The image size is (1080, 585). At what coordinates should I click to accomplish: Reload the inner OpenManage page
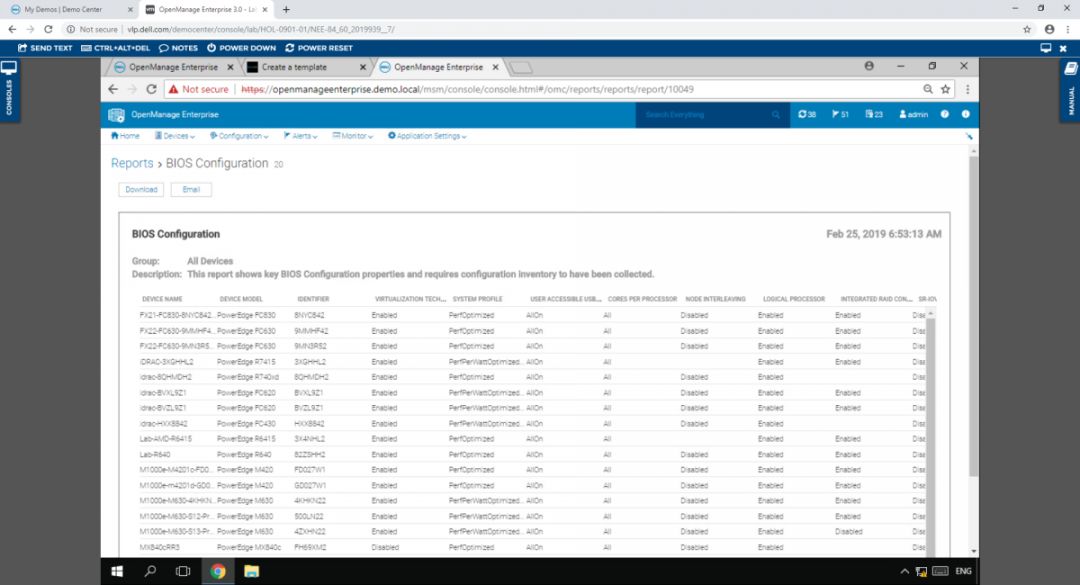pyautogui.click(x=152, y=89)
